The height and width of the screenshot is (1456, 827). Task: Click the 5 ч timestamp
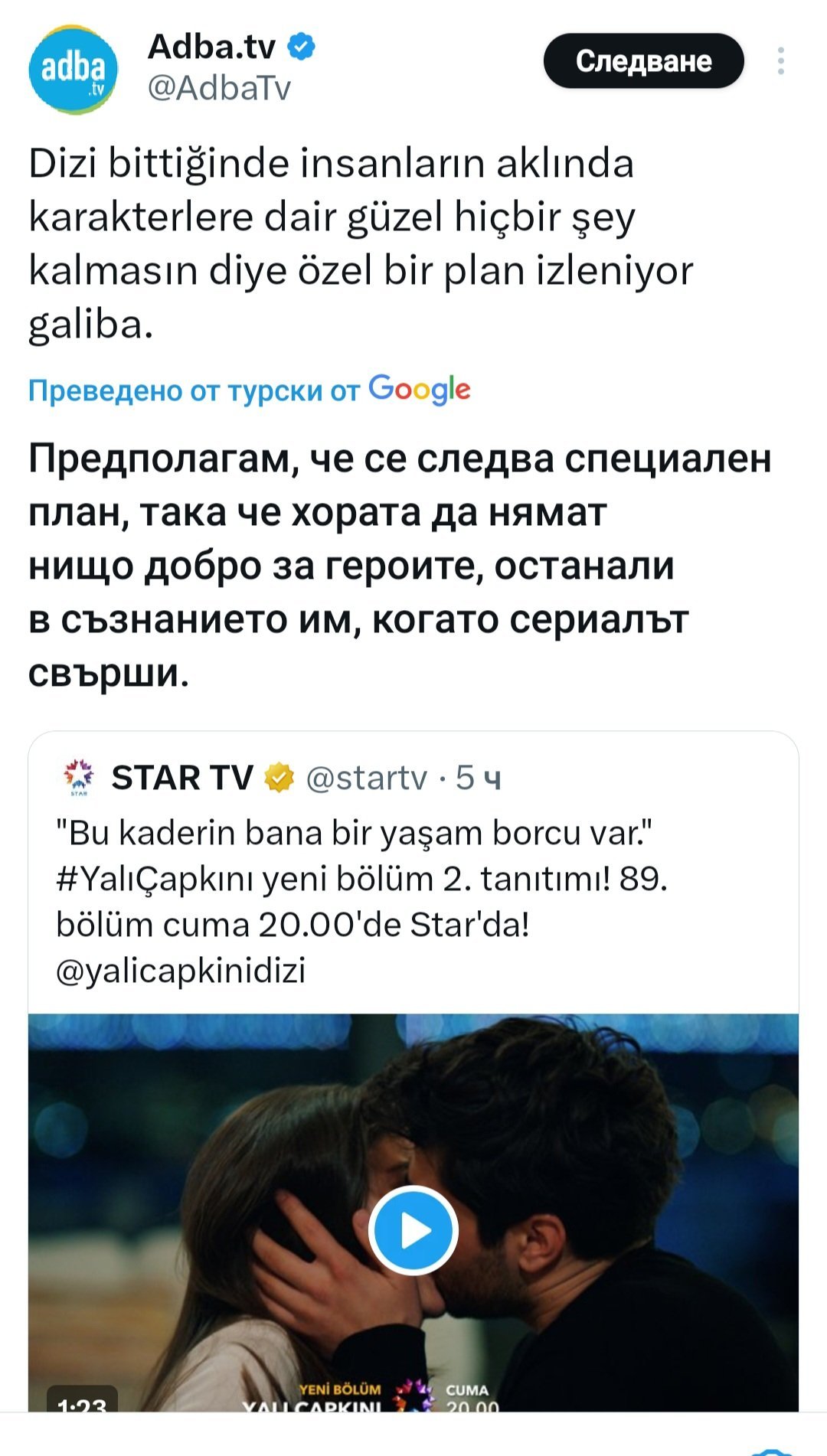[x=478, y=778]
